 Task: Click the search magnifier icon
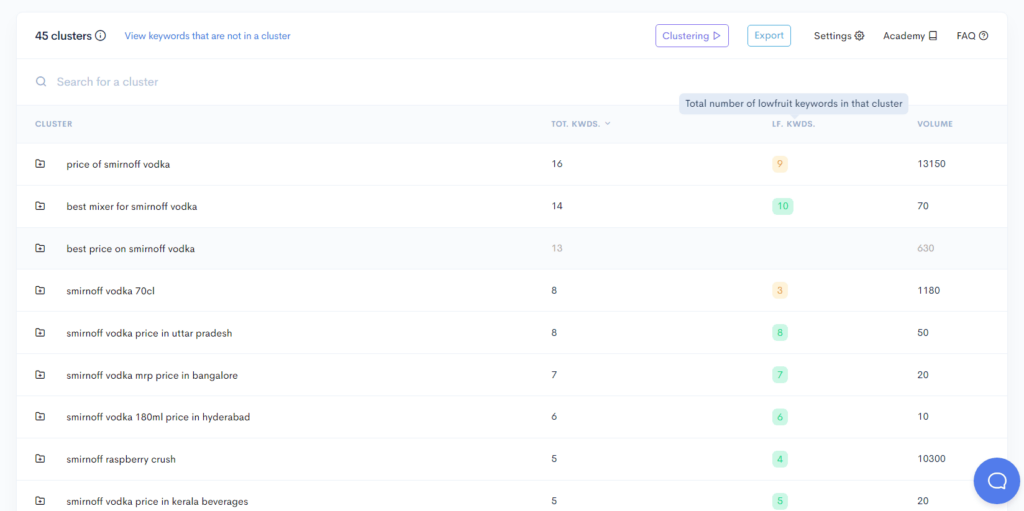coord(41,82)
